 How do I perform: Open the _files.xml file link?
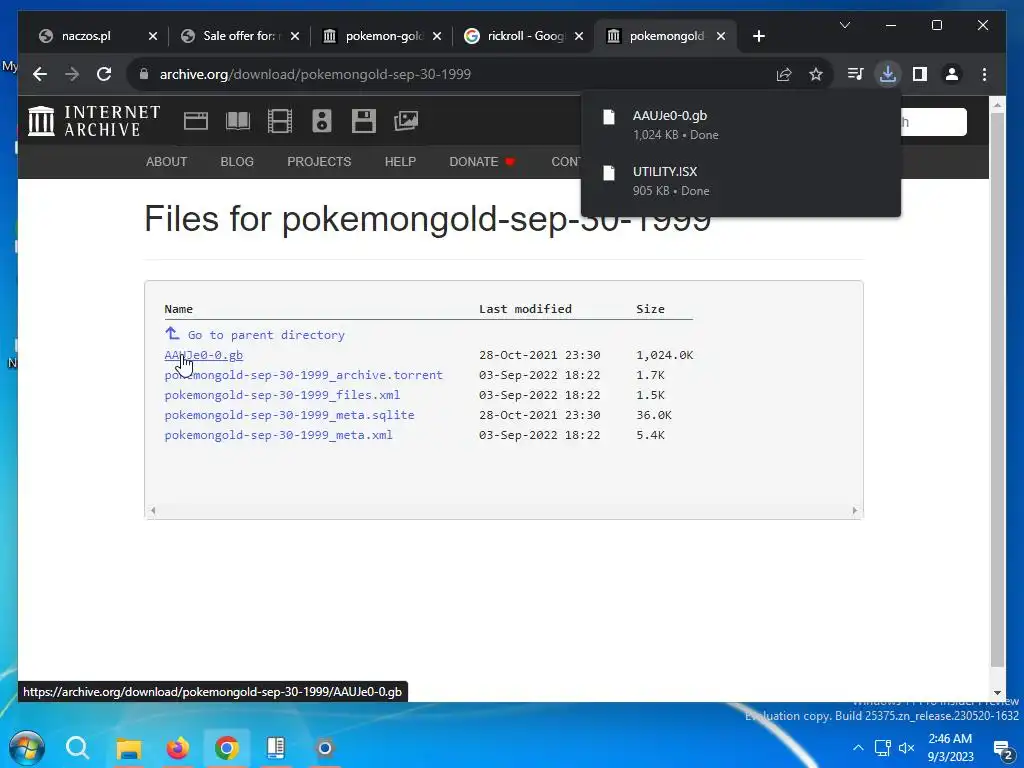click(x=282, y=395)
